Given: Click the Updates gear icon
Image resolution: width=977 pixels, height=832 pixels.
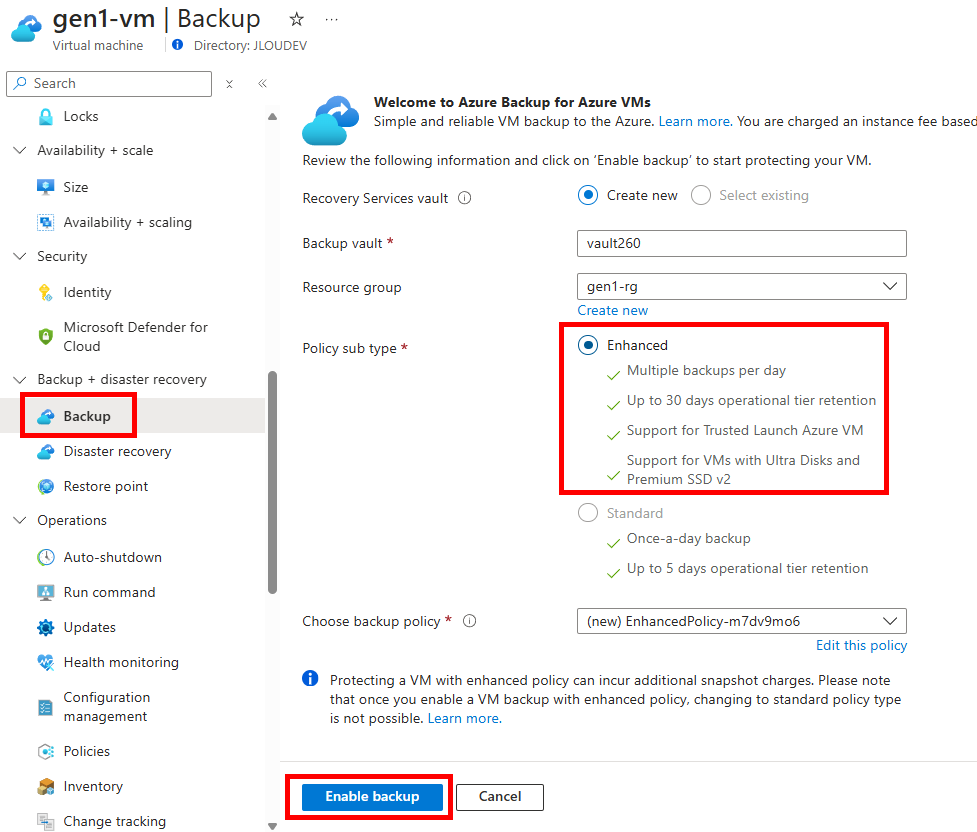Looking at the screenshot, I should point(45,627).
